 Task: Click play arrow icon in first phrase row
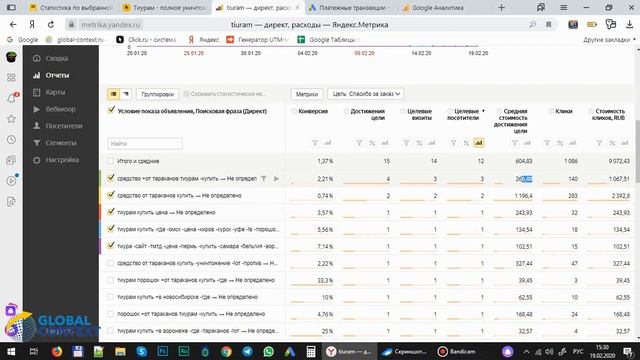coord(276,179)
